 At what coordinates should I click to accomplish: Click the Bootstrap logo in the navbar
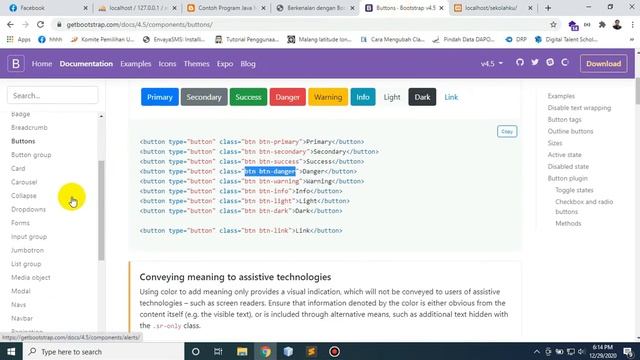coord(16,64)
